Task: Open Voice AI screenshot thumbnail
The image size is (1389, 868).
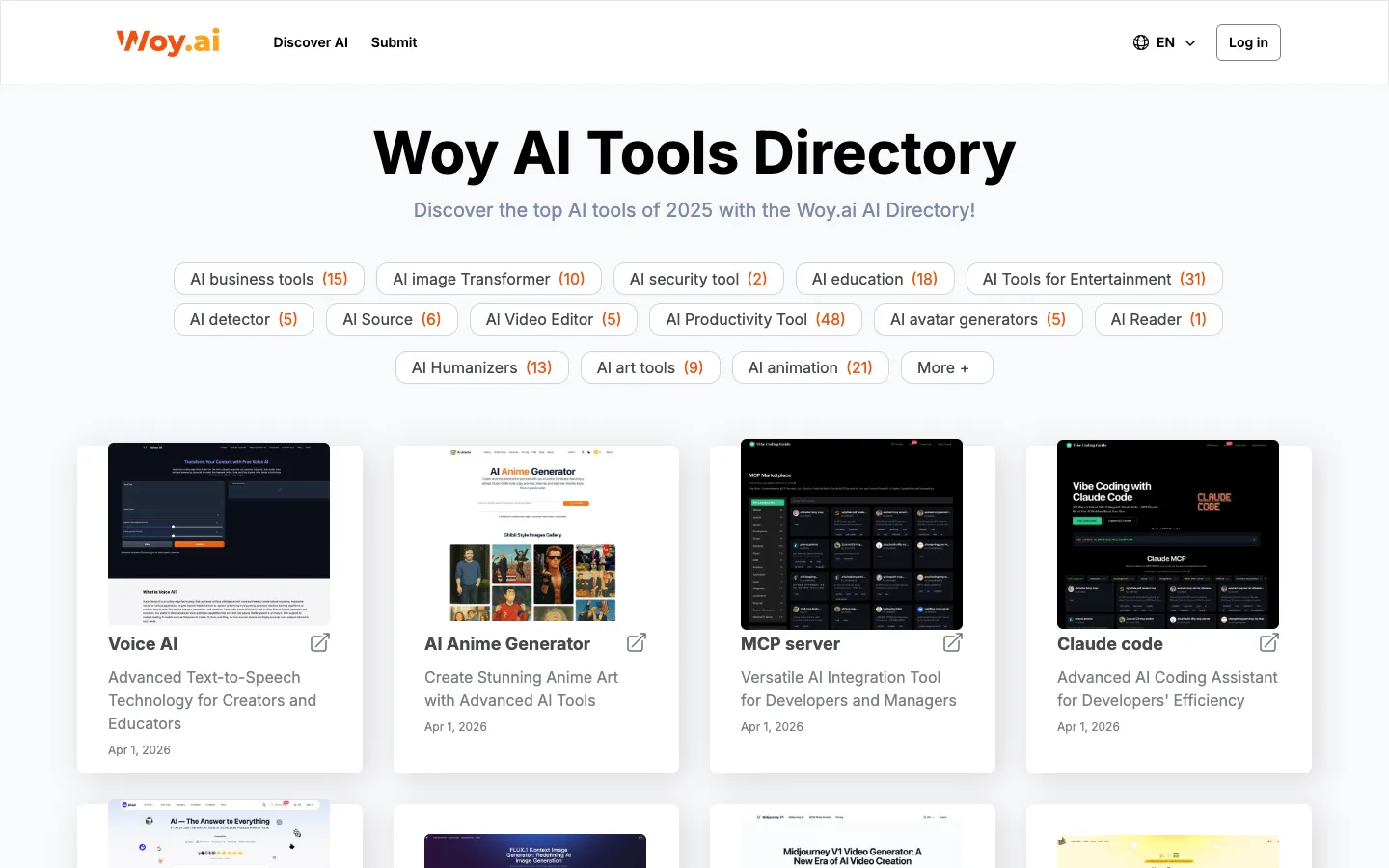Action: [219, 533]
